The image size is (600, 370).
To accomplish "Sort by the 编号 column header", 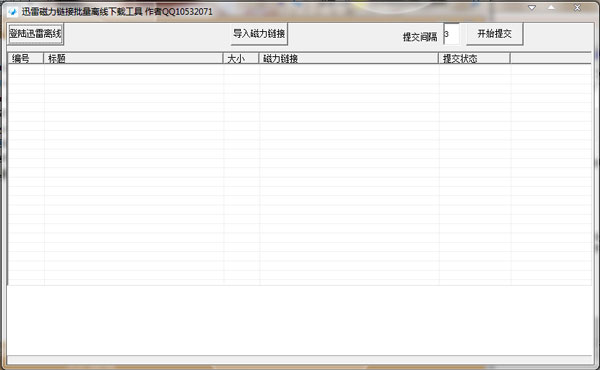I will tap(26, 58).
